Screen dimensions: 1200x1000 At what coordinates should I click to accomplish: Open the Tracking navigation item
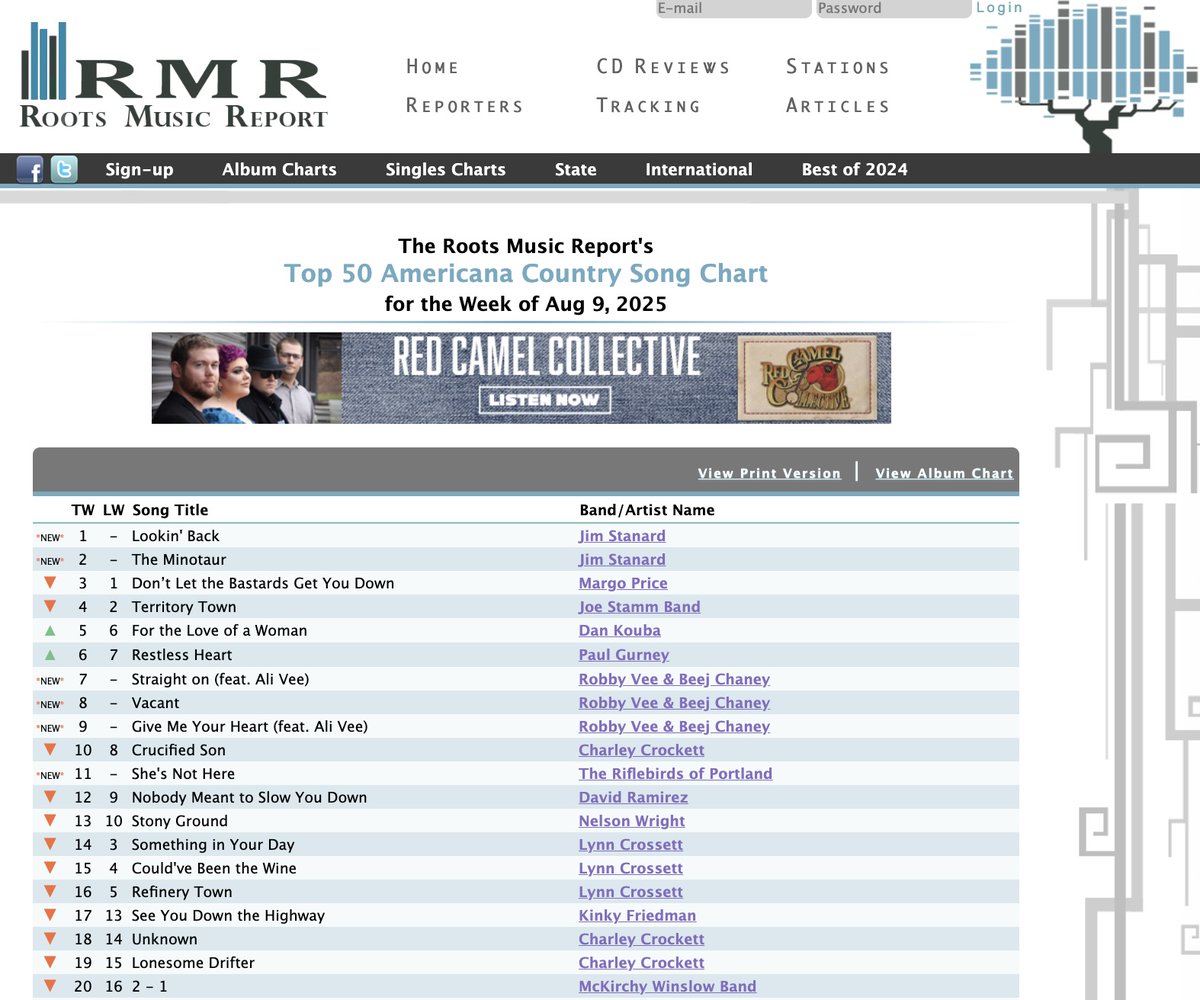pos(649,106)
